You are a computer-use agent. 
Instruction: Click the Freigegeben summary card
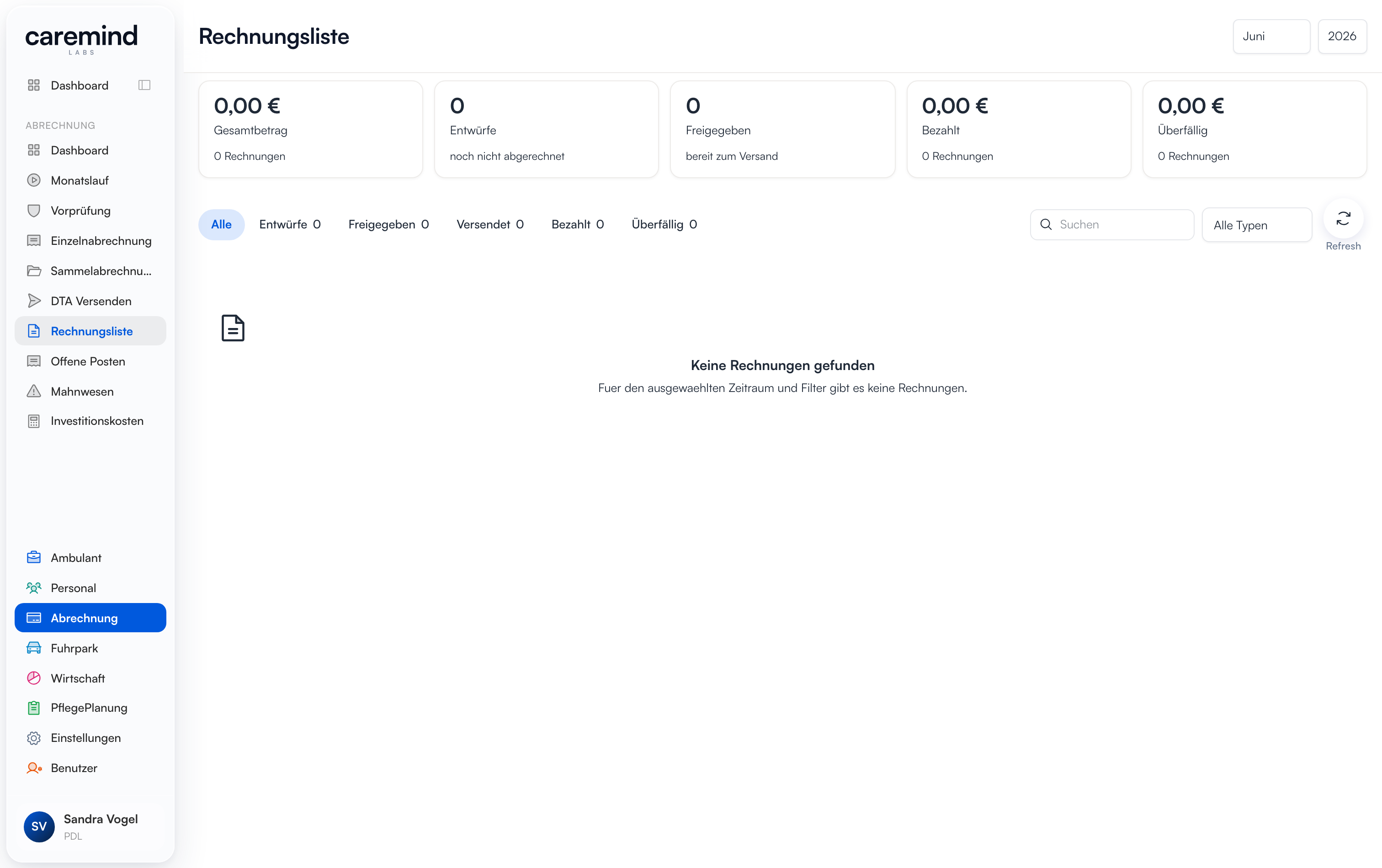[x=783, y=129]
